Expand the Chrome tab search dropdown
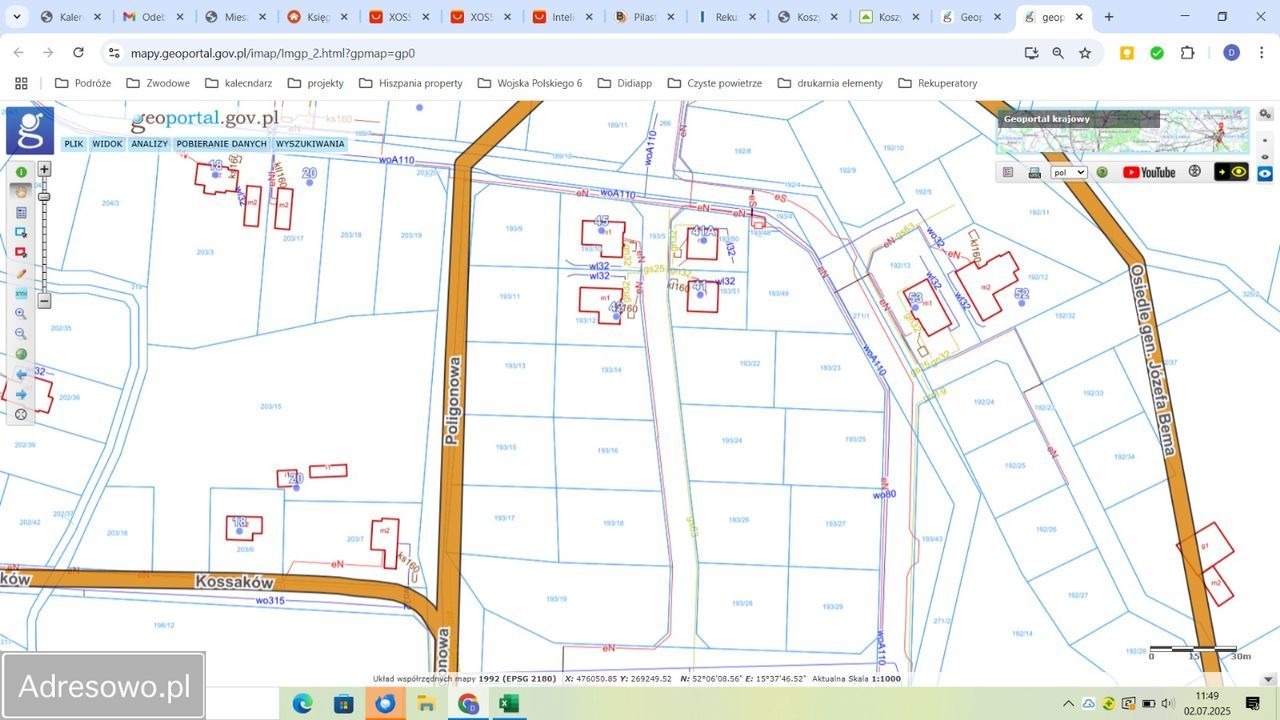The height and width of the screenshot is (720, 1280). coord(17,17)
